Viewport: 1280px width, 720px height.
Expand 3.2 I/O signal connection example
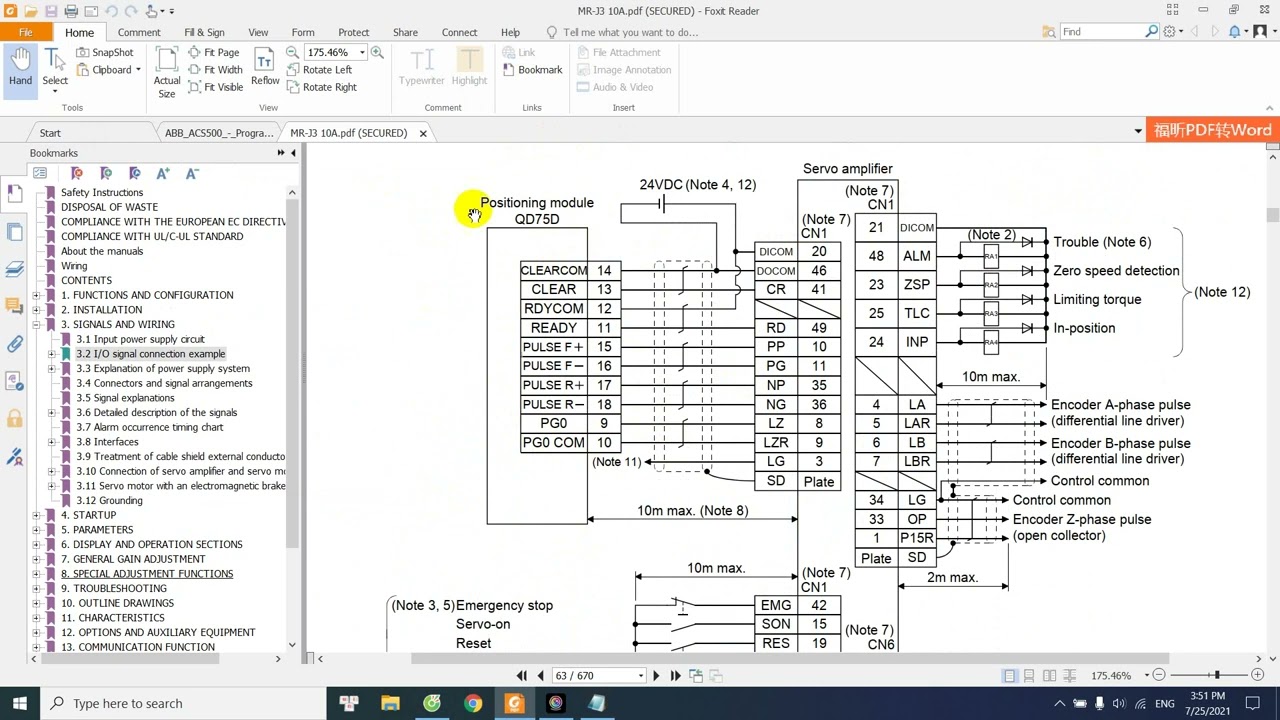(52, 354)
